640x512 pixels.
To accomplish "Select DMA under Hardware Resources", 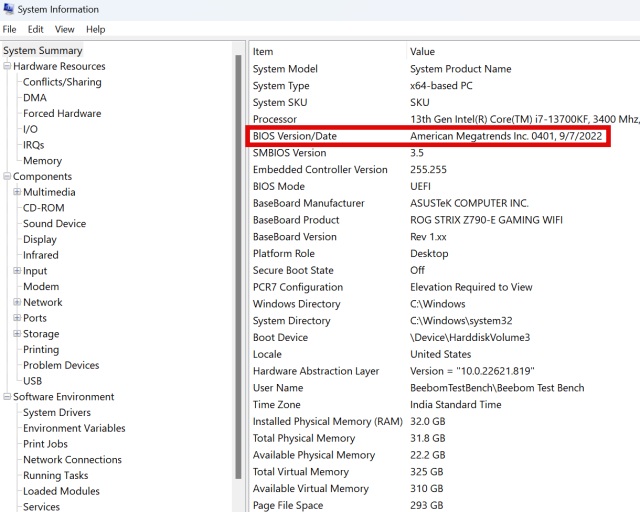I will [35, 98].
